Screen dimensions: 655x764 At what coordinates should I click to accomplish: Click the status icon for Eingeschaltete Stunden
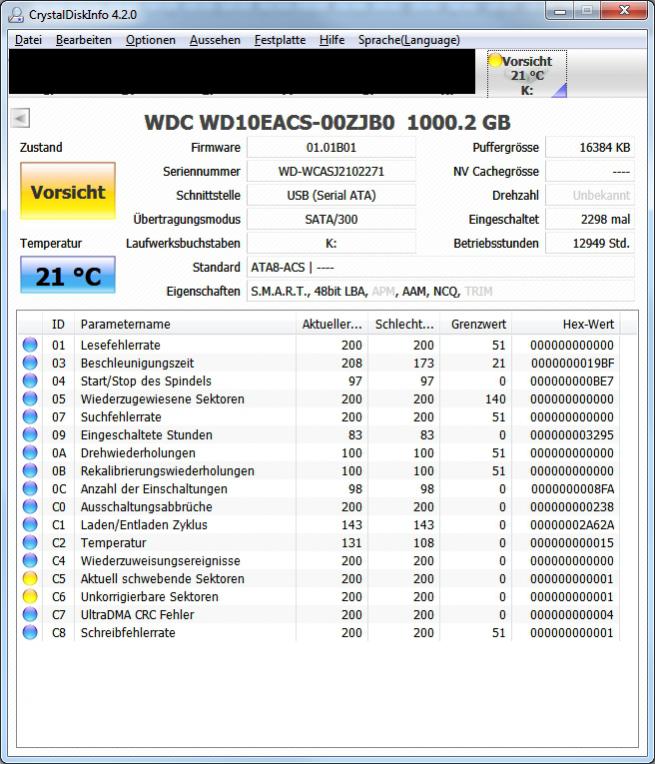pyautogui.click(x=30, y=435)
